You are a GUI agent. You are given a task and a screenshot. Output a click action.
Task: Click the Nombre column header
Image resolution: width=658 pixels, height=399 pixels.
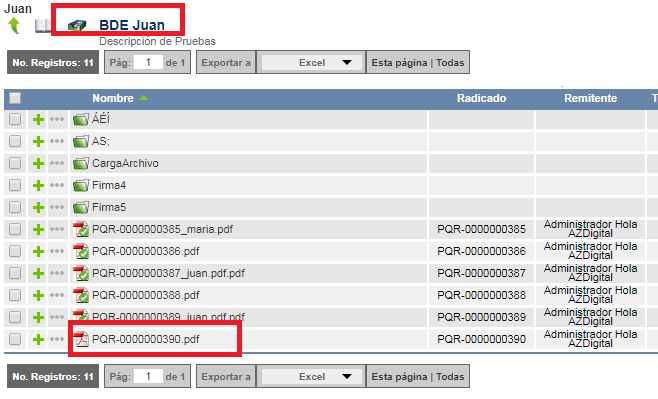click(x=113, y=98)
